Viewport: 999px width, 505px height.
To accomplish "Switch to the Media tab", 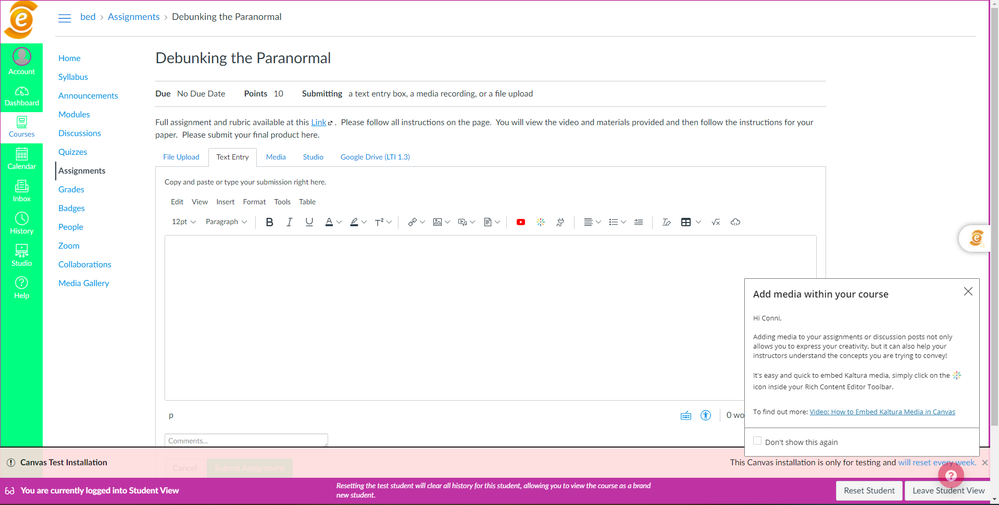I will coord(276,157).
